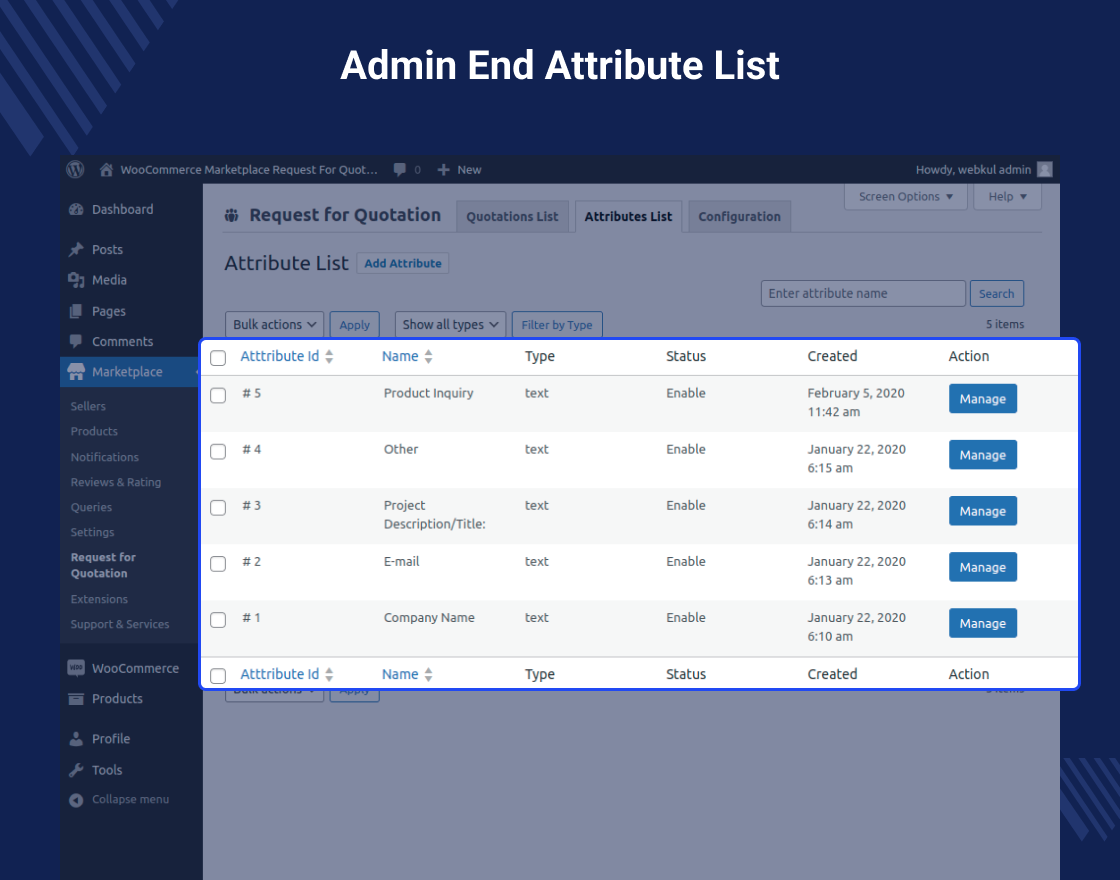Check the box for attribute # 5
The image size is (1120, 880).
[219, 395]
